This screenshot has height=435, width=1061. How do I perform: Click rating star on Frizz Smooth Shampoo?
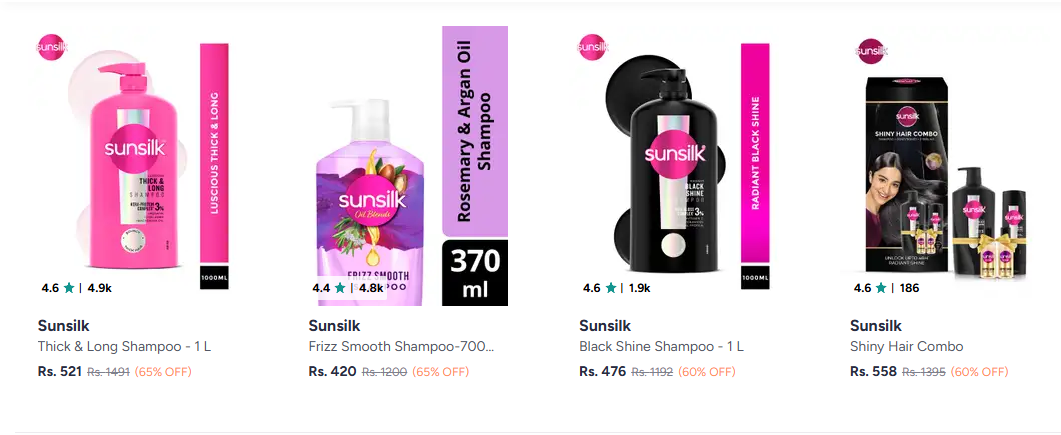[341, 288]
